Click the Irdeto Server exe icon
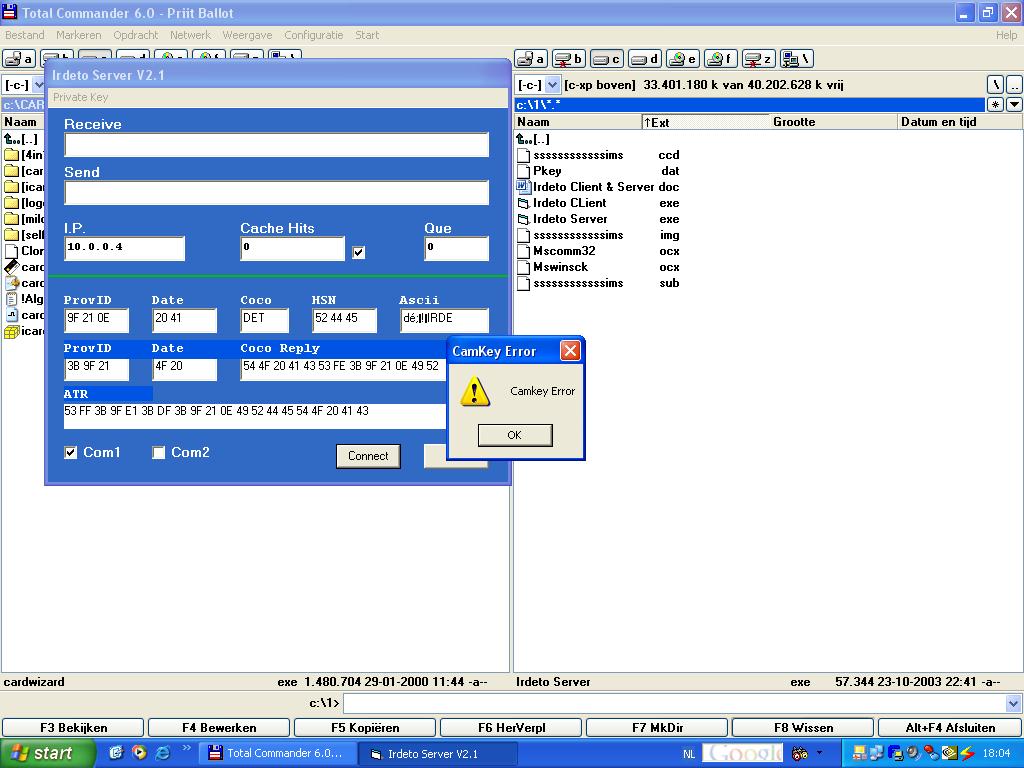Viewport: 1024px width, 768px height. [523, 219]
